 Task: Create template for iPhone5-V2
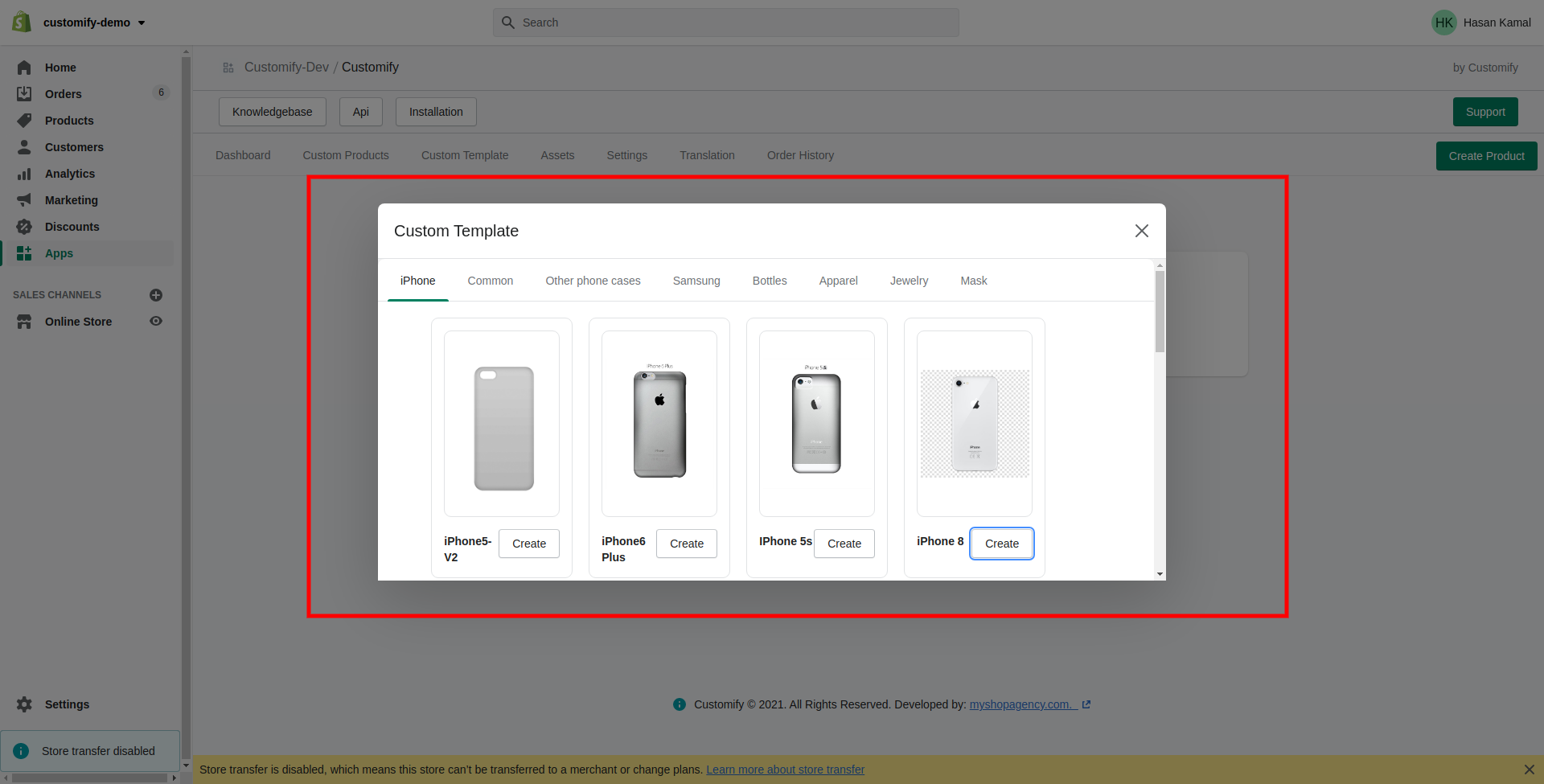pos(529,544)
